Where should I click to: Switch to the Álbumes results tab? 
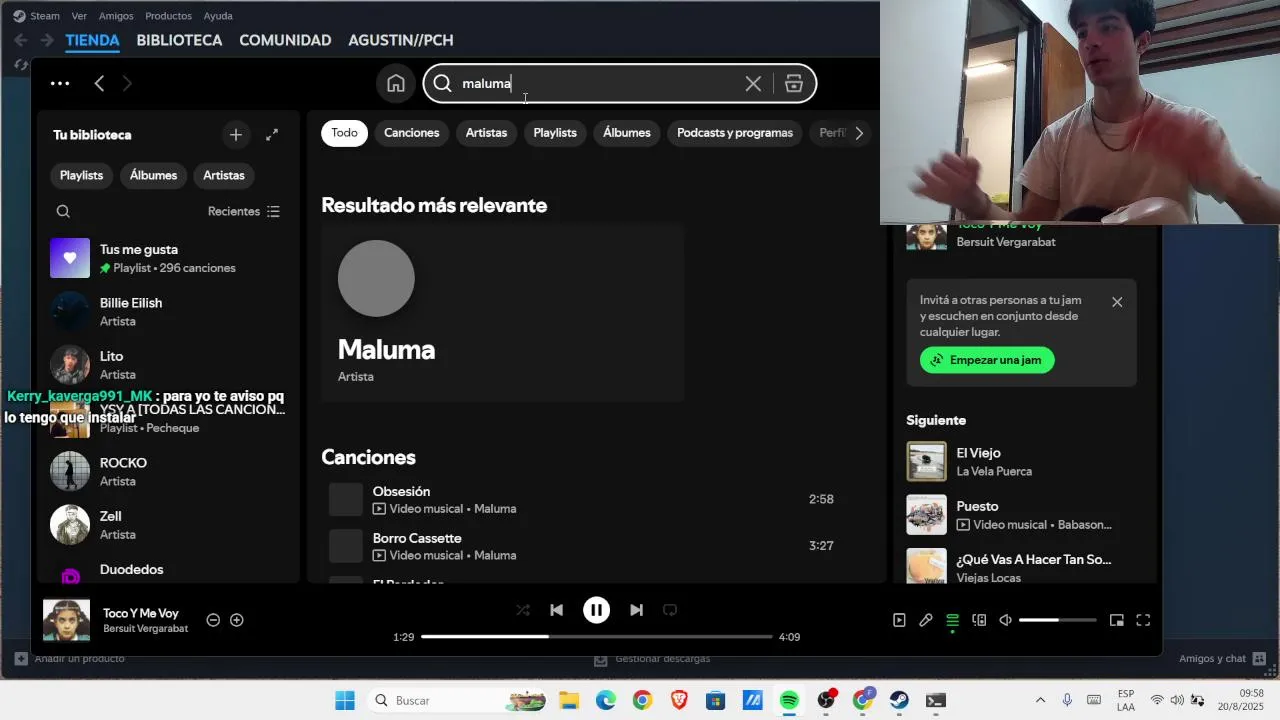tap(627, 133)
